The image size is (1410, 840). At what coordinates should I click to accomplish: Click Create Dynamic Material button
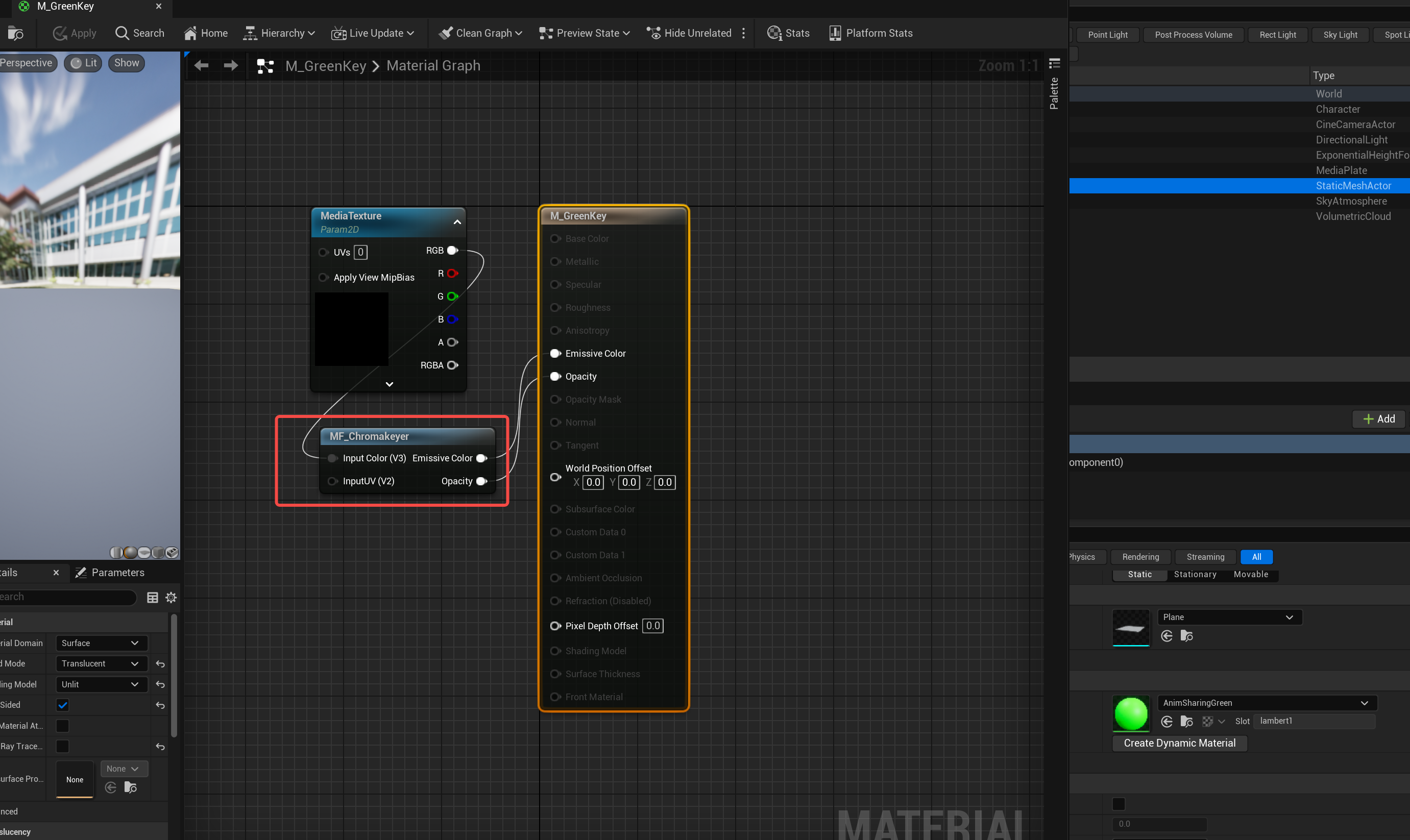pos(1179,743)
